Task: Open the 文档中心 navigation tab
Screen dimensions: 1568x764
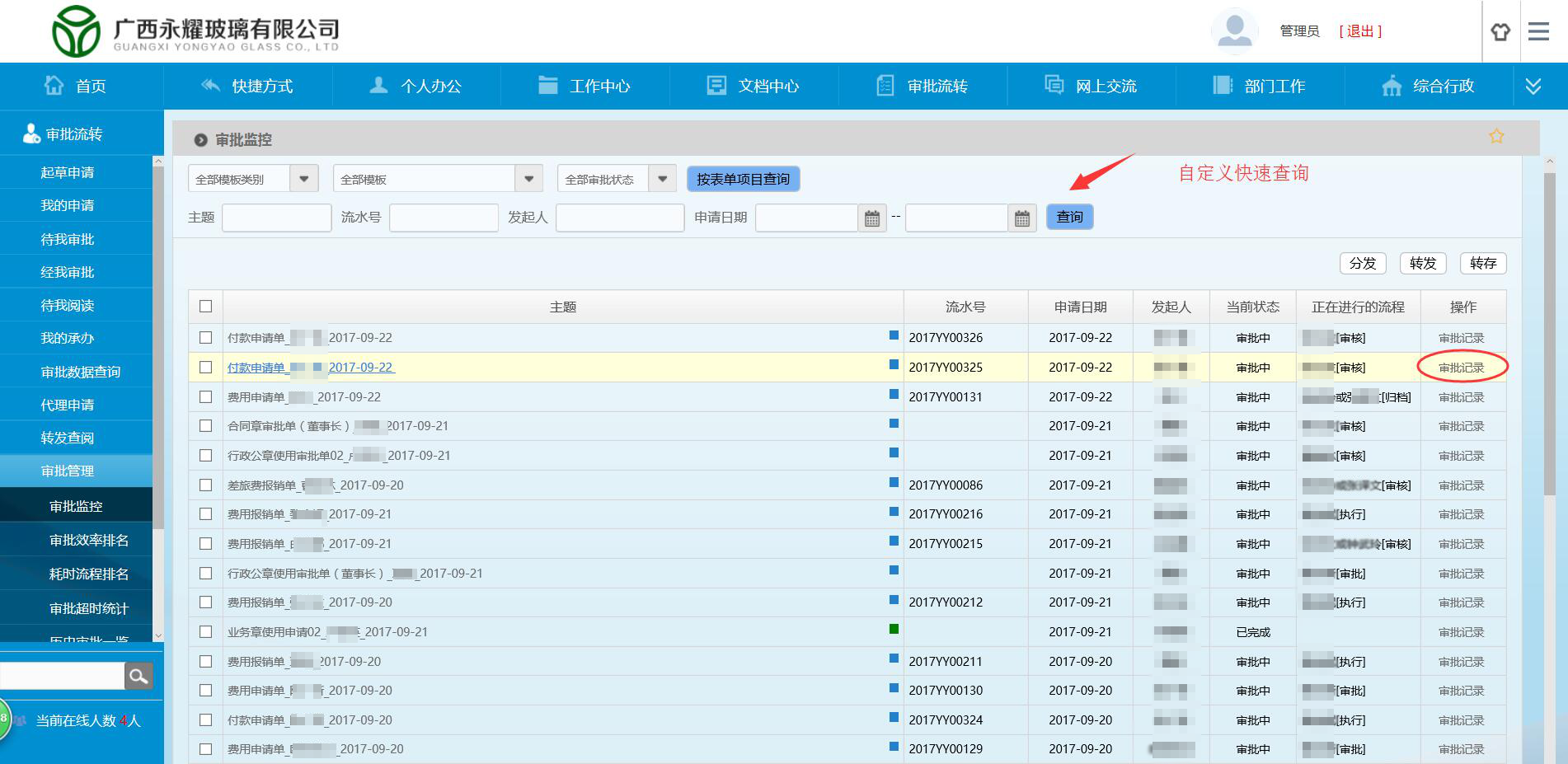Action: [753, 87]
